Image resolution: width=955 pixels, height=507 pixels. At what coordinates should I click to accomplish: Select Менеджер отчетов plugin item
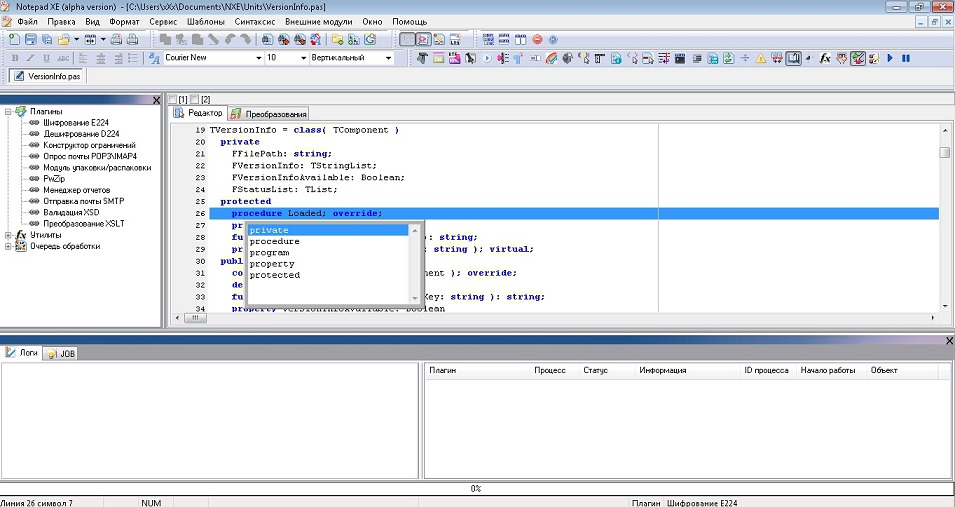pos(76,190)
